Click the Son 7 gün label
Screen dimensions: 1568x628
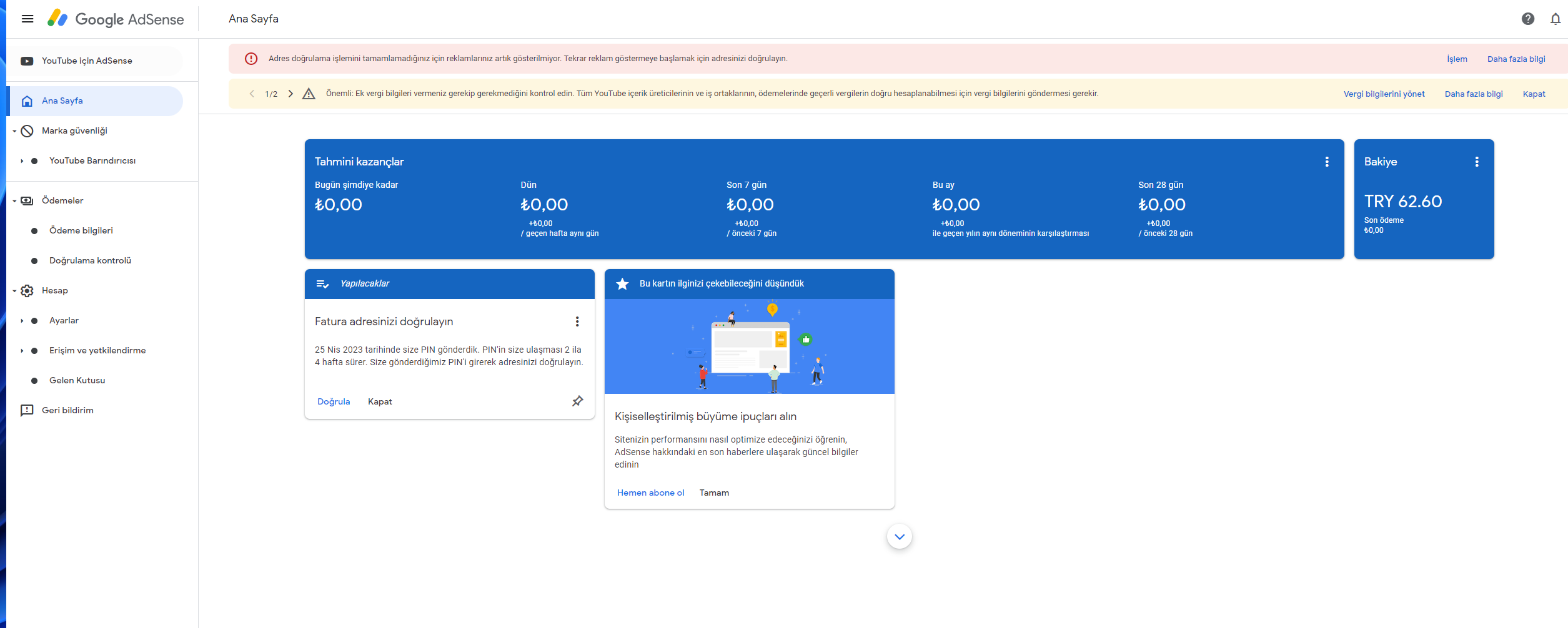(x=747, y=185)
